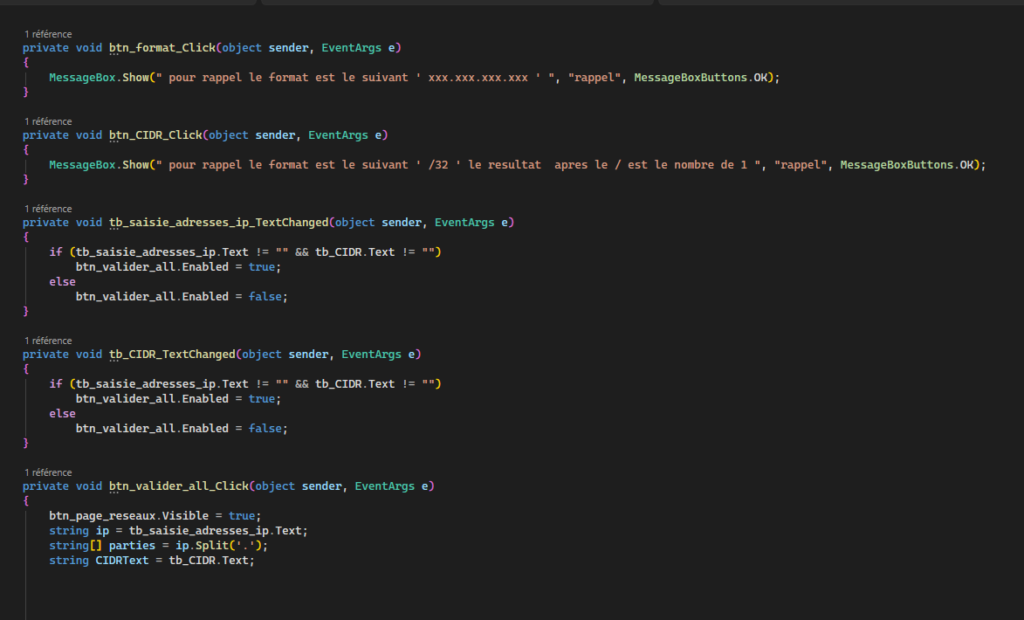
Task: Click the 'false' value in tb_saisie_adresses_ip_TextChanged
Action: 267,296
